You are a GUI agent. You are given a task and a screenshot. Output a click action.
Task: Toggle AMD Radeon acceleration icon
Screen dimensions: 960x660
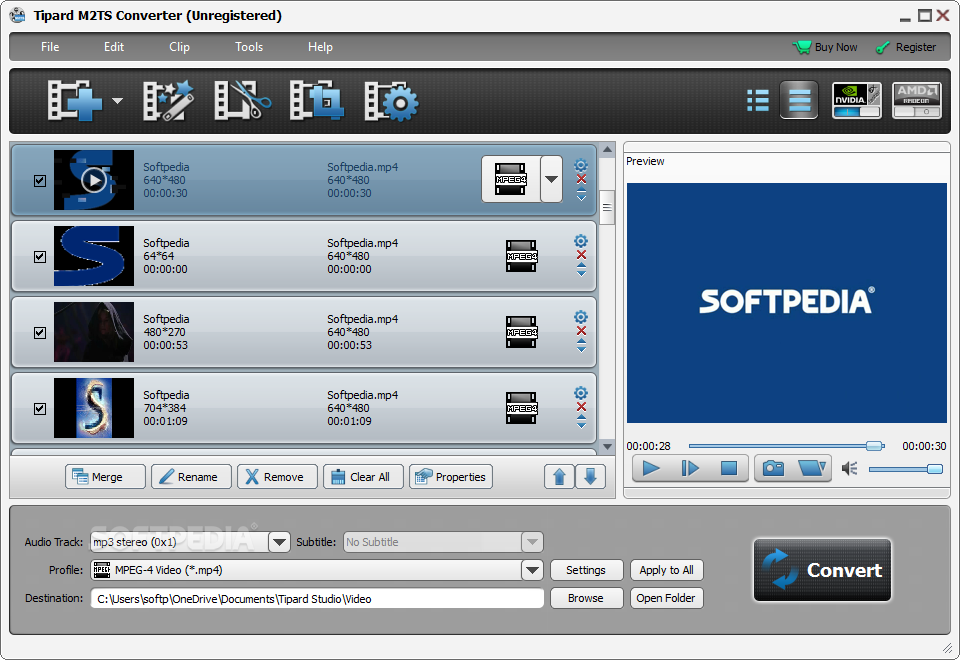(917, 100)
